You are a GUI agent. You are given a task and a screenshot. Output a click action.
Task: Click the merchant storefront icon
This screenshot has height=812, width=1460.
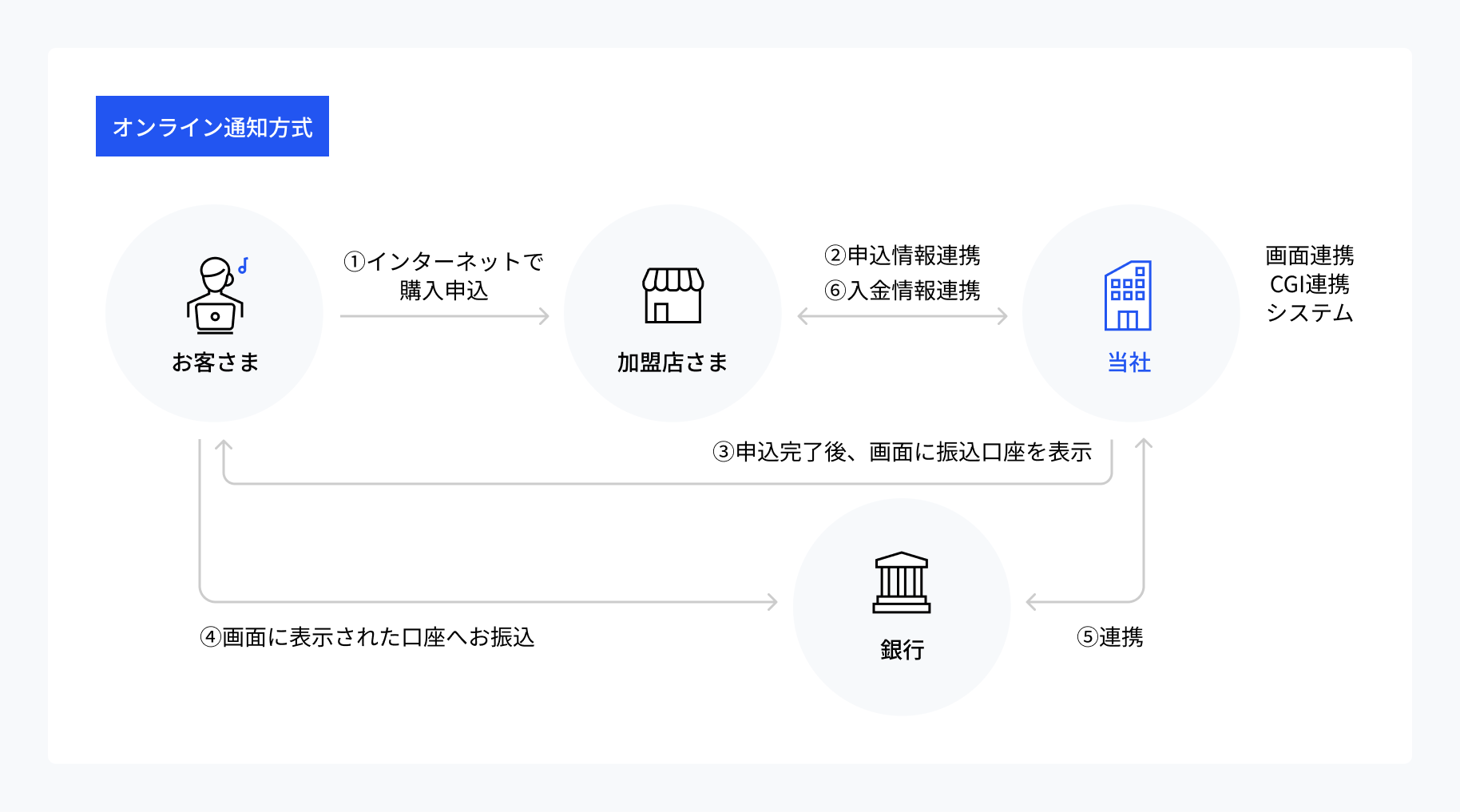[x=673, y=295]
